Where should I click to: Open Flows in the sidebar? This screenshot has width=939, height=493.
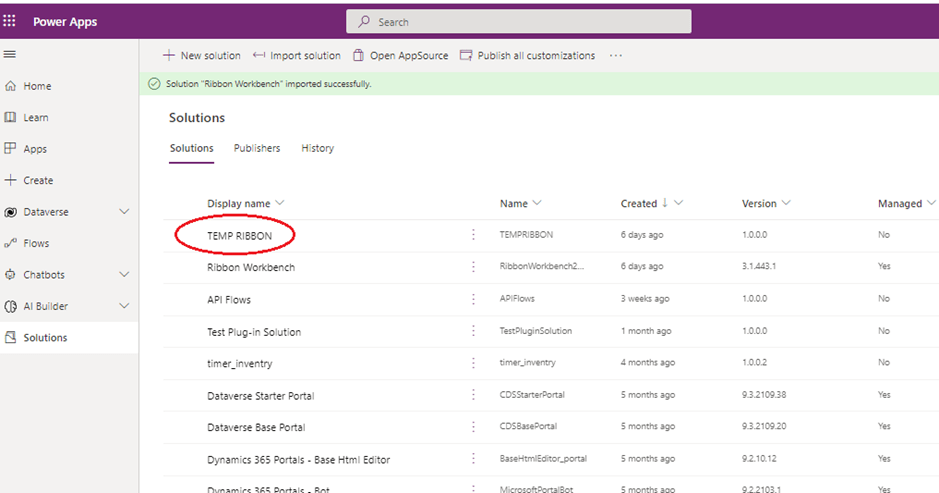click(x=36, y=243)
